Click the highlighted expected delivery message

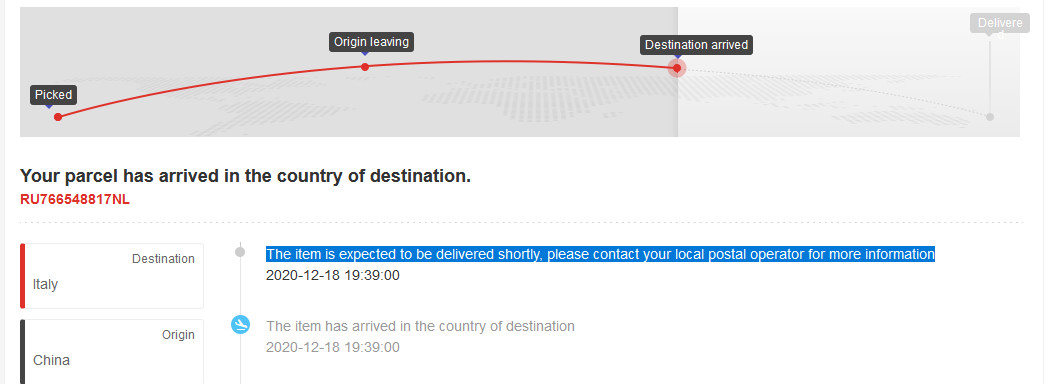point(601,254)
